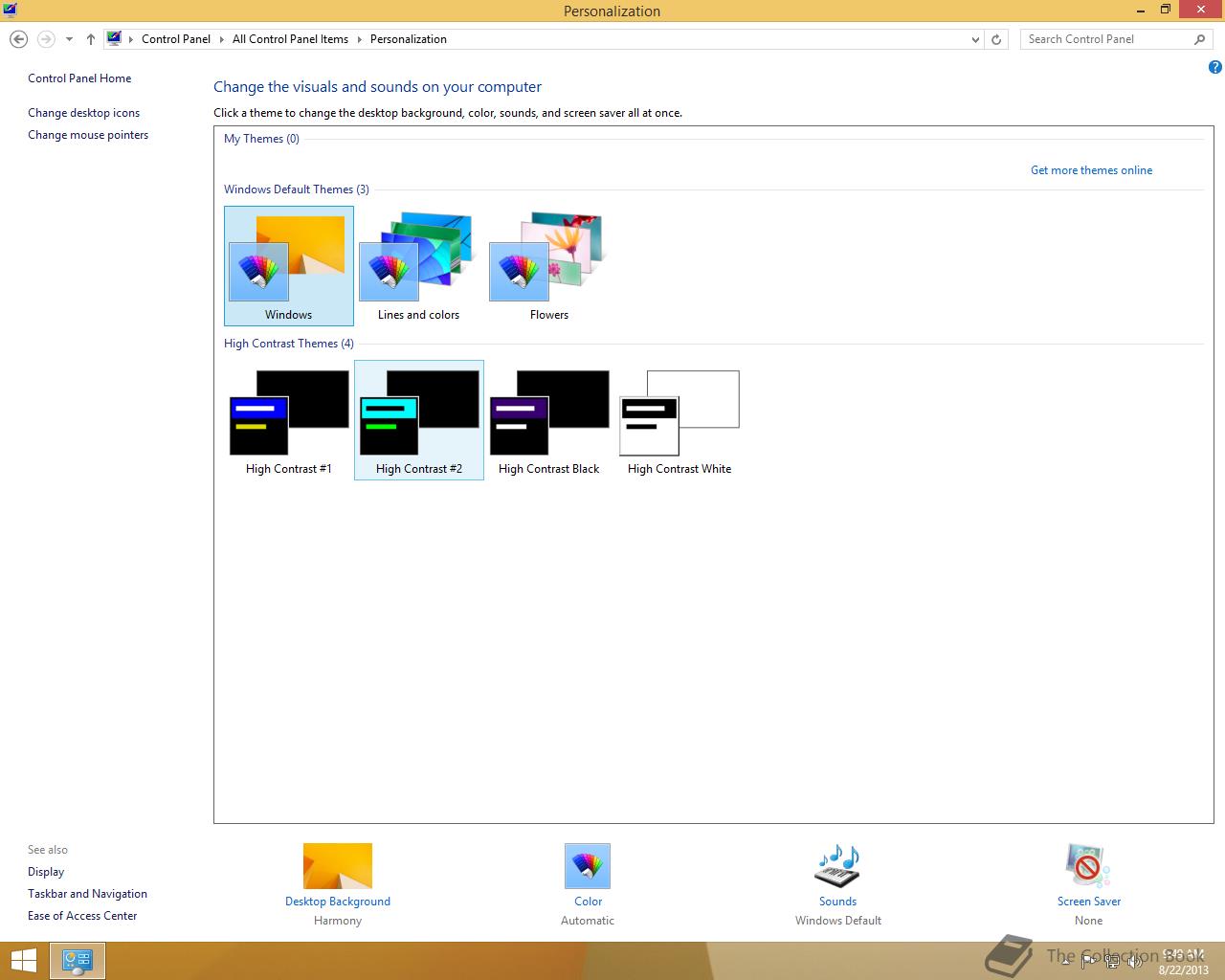Open Change desktop icons link
Image resolution: width=1225 pixels, height=980 pixels.
coord(83,113)
